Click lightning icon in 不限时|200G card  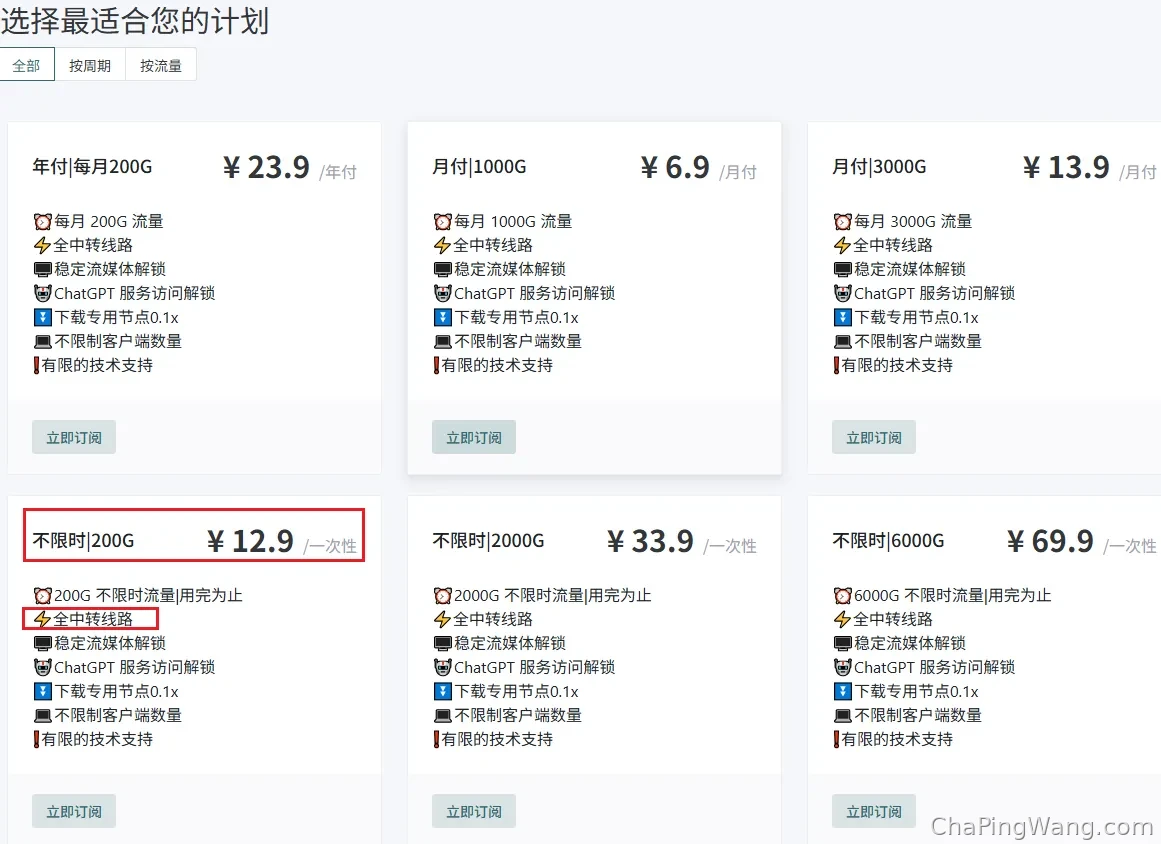click(43, 619)
